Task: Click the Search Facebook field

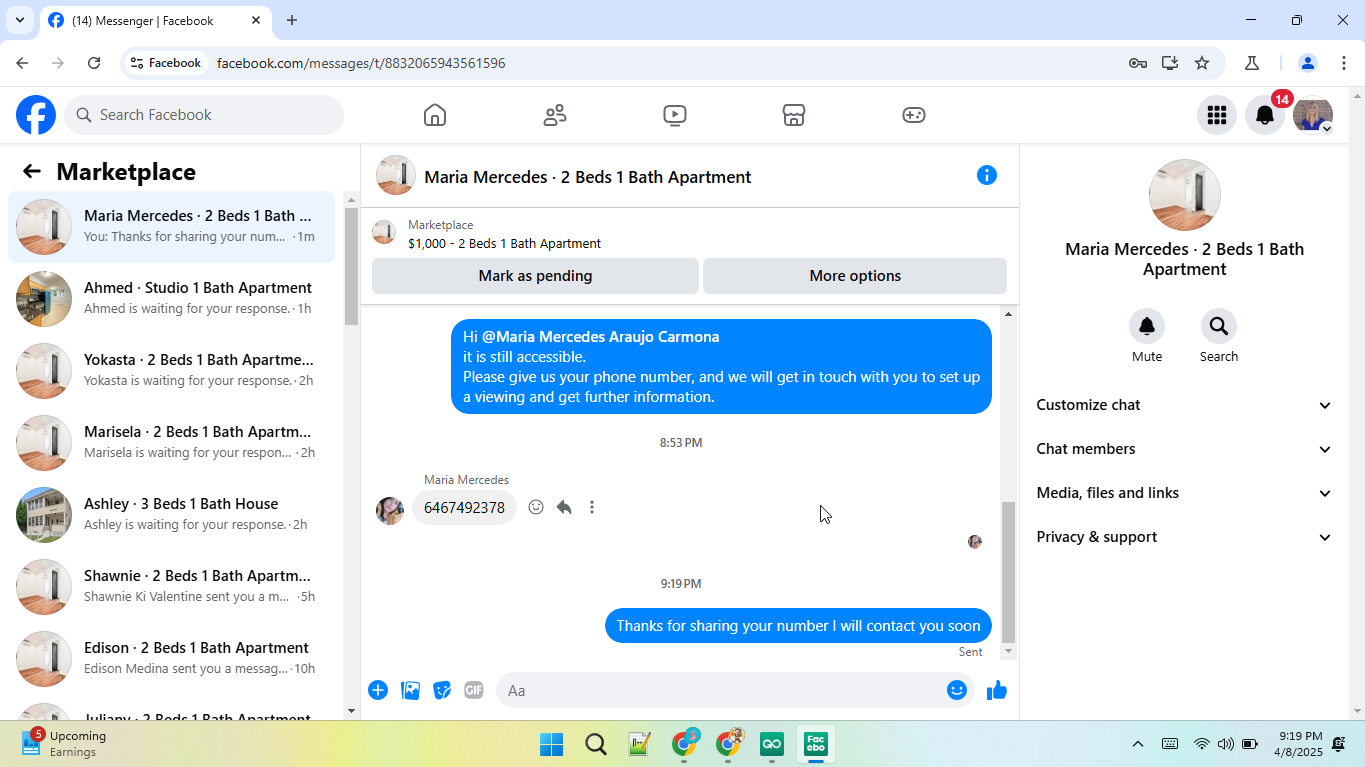Action: [x=204, y=115]
